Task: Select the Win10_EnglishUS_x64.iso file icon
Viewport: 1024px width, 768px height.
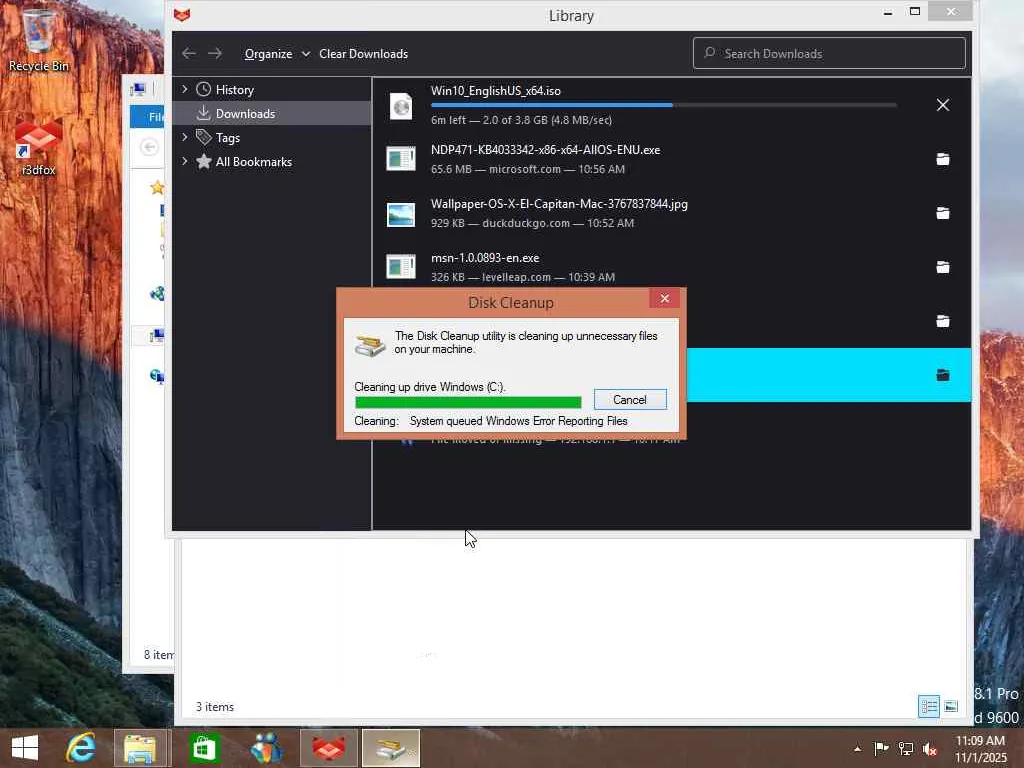Action: click(x=401, y=106)
